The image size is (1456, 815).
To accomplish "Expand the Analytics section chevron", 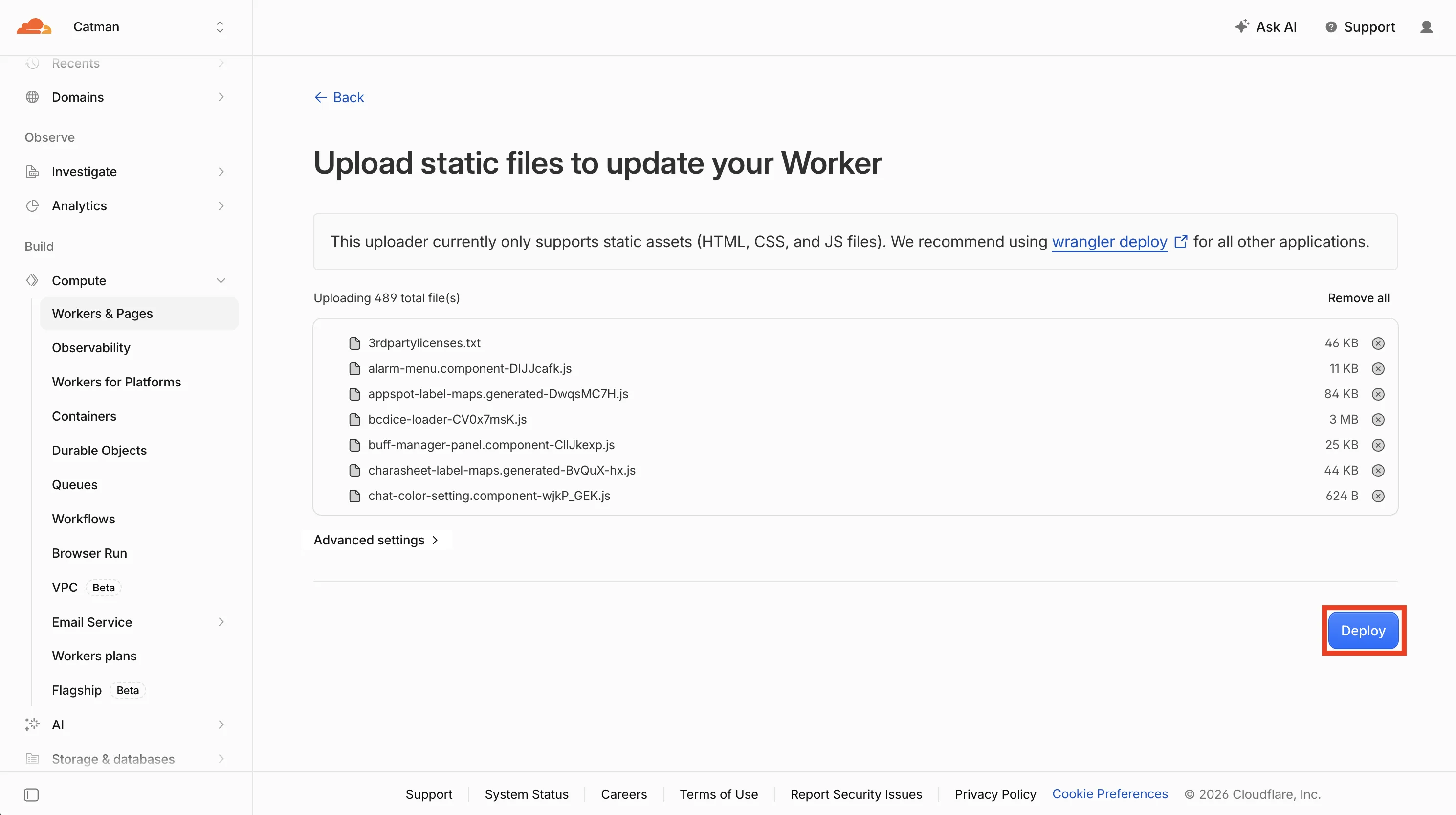I will (221, 206).
